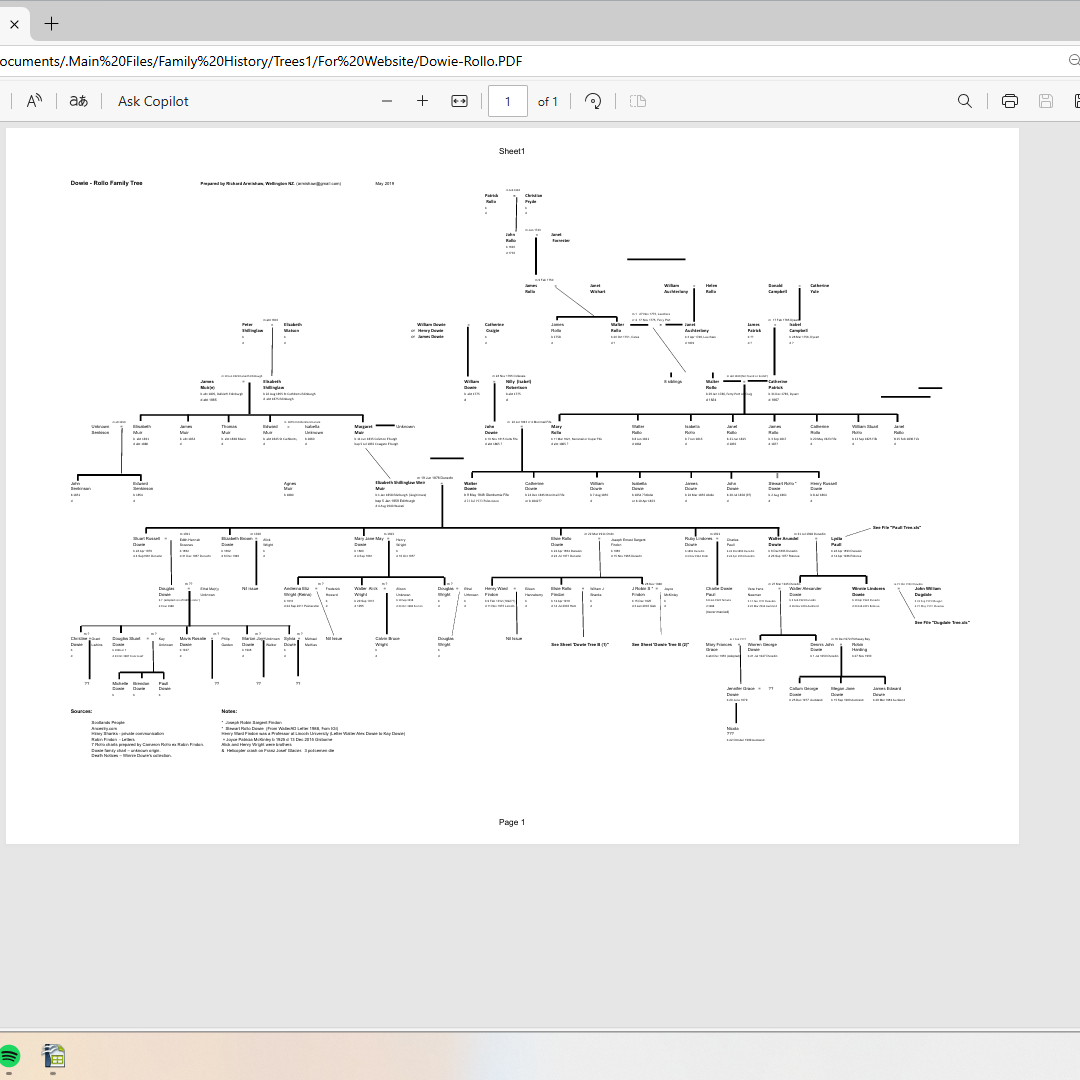Rotate the PDF page
The width and height of the screenshot is (1080, 1080).
coord(593,101)
